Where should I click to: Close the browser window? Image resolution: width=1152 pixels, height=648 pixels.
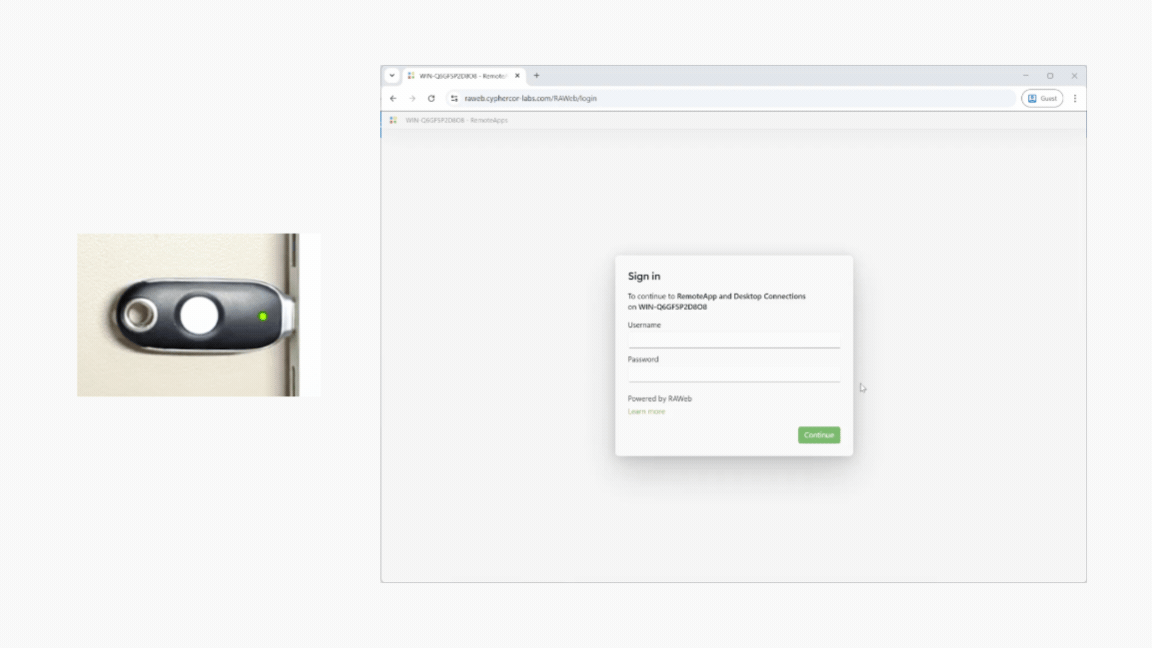point(1074,76)
